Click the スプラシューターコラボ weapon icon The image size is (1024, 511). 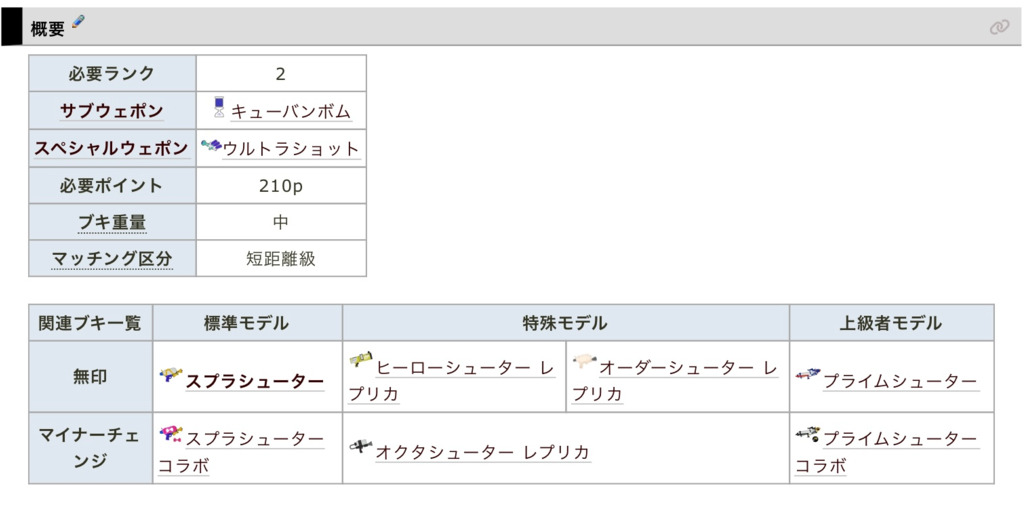coord(171,434)
